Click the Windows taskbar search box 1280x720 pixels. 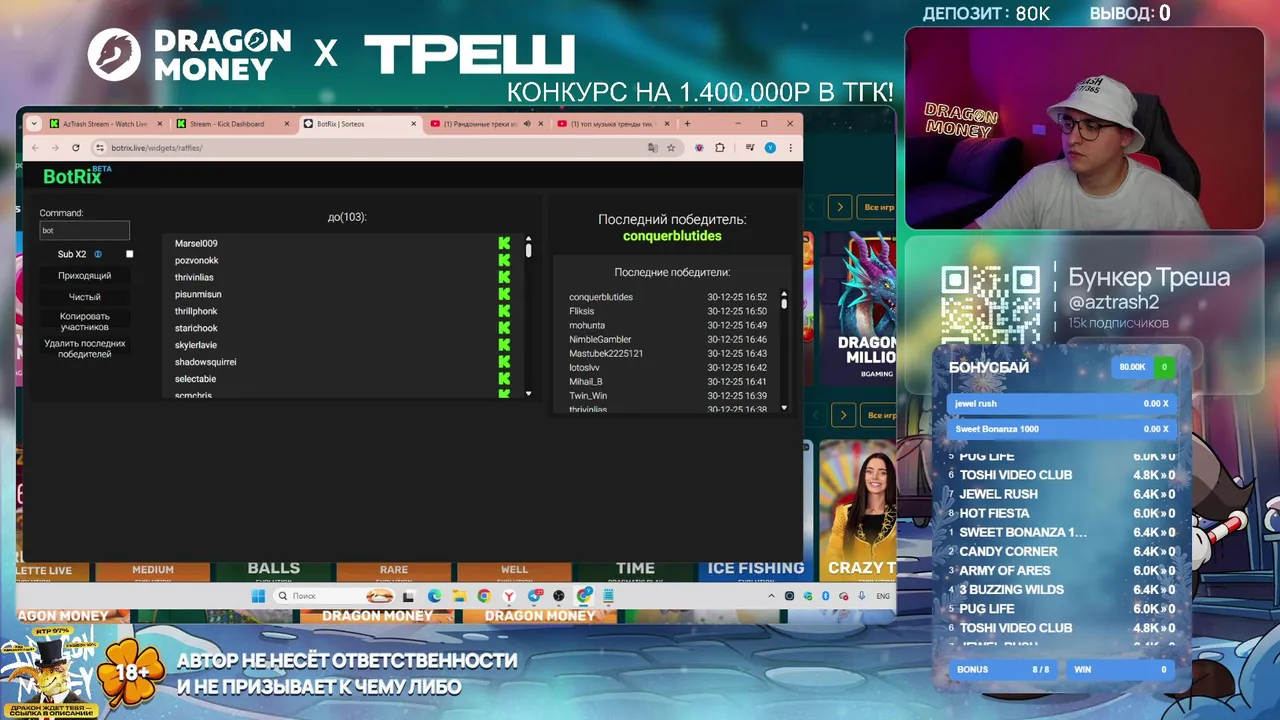[x=335, y=596]
